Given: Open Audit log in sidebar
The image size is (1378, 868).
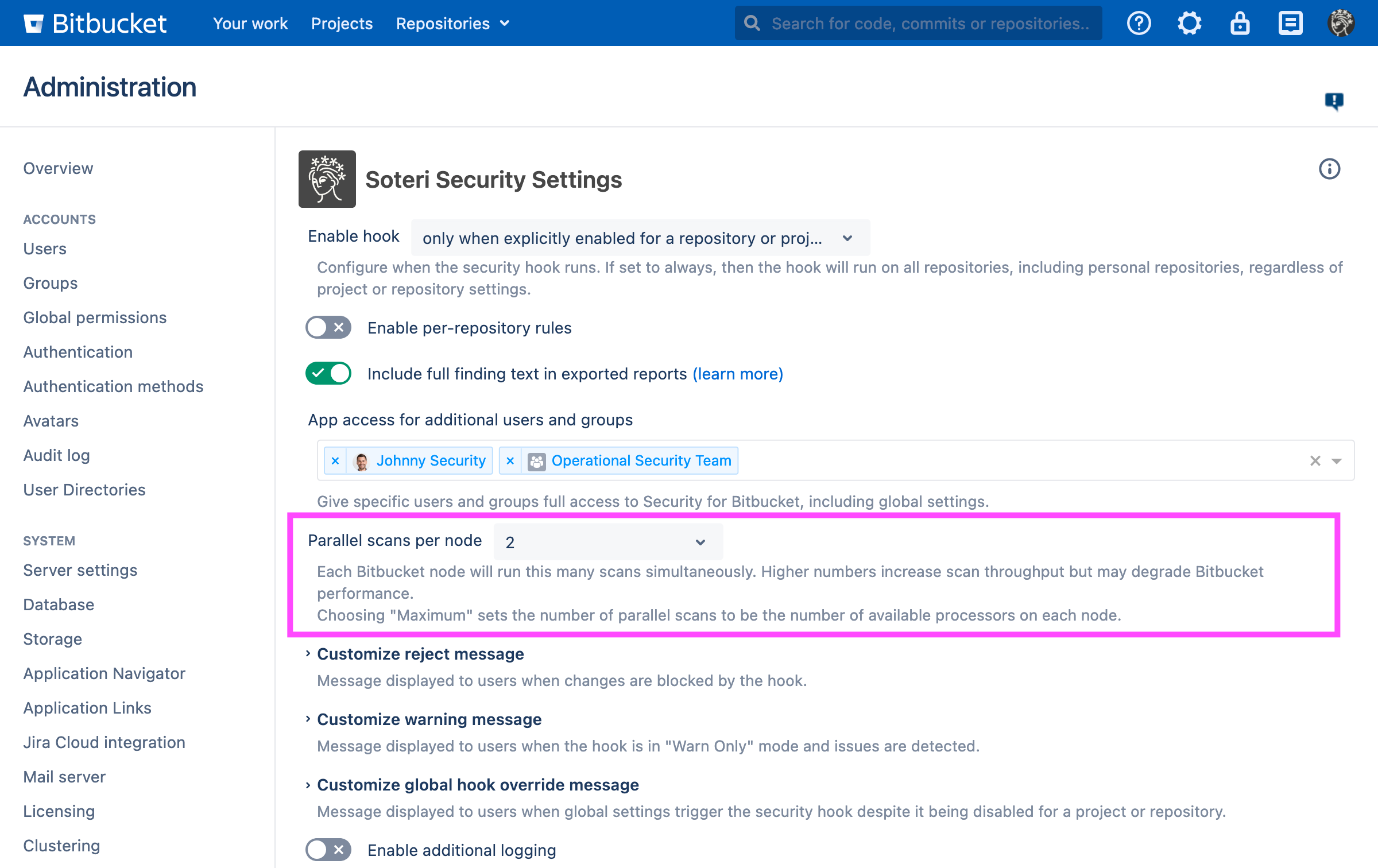Looking at the screenshot, I should [56, 455].
